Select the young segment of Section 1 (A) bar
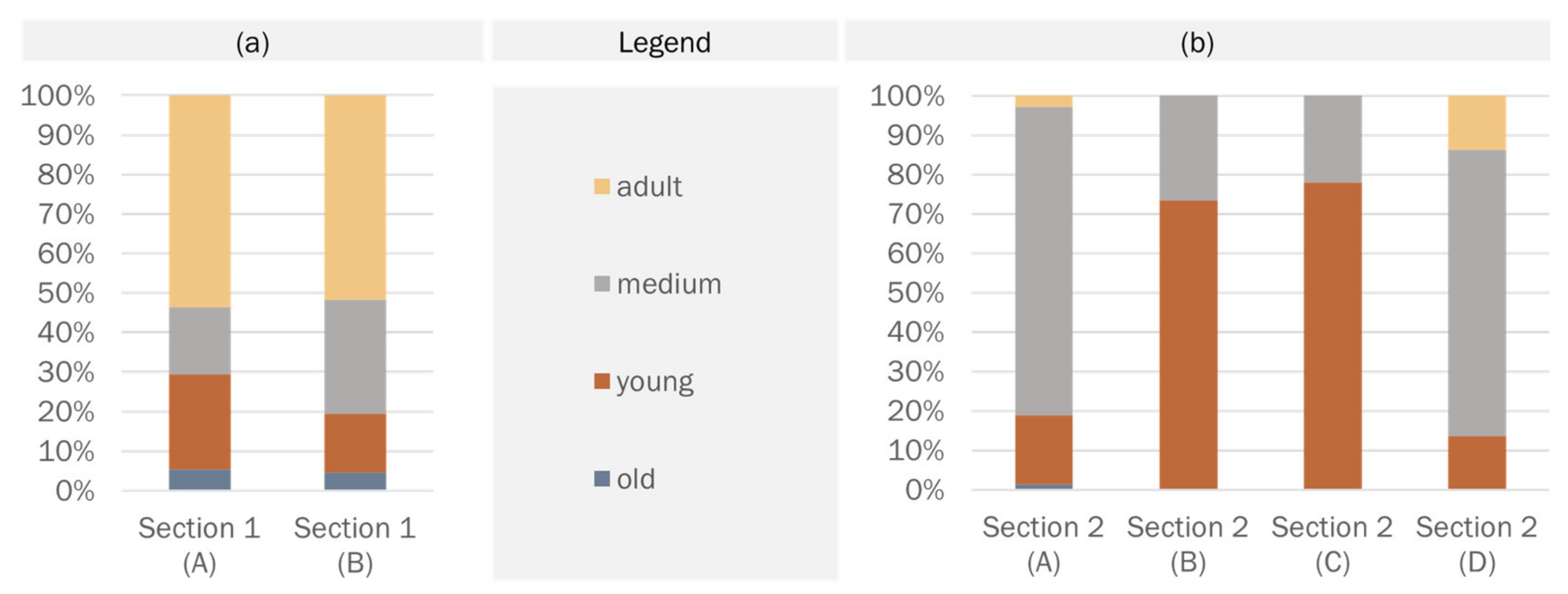The width and height of the screenshot is (1568, 594). (200, 421)
